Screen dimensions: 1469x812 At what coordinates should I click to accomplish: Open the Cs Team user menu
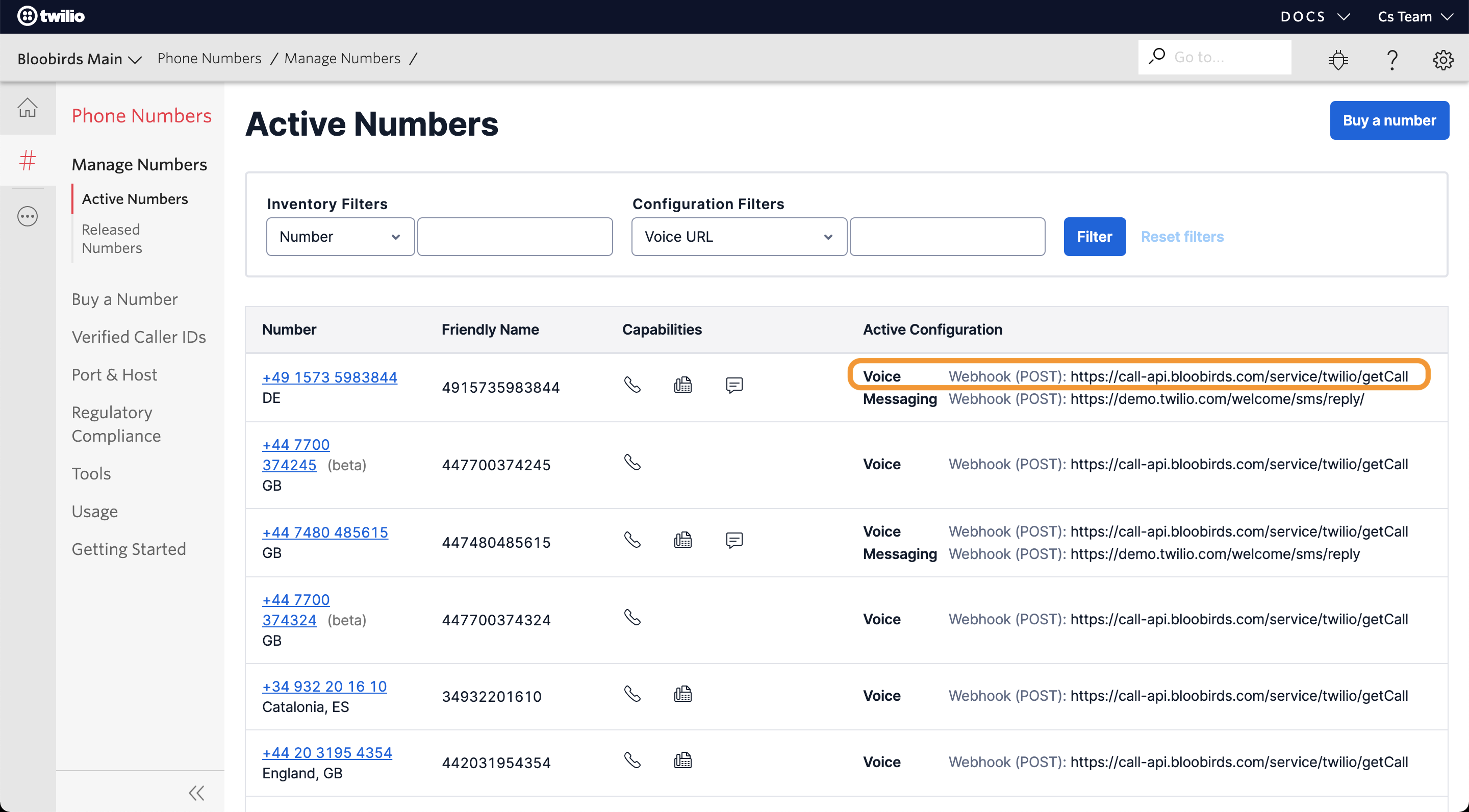pyautogui.click(x=1415, y=16)
